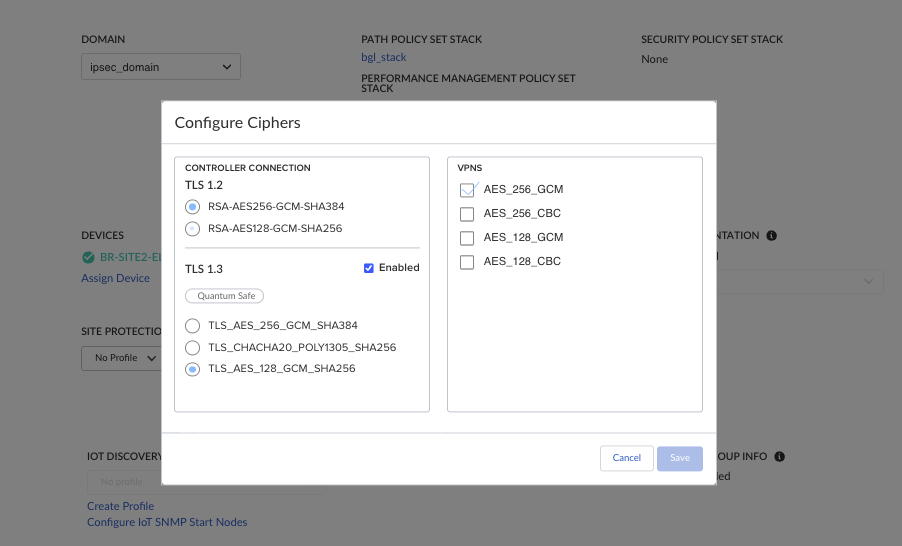902x546 pixels.
Task: Check the AES_128_CBC VPN cipher
Action: point(467,262)
